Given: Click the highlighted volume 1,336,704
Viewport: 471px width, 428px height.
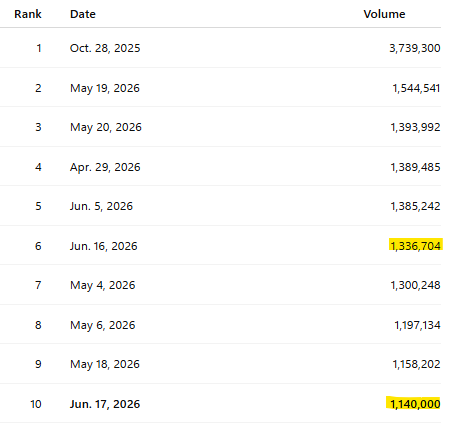Looking at the screenshot, I should coord(415,246).
